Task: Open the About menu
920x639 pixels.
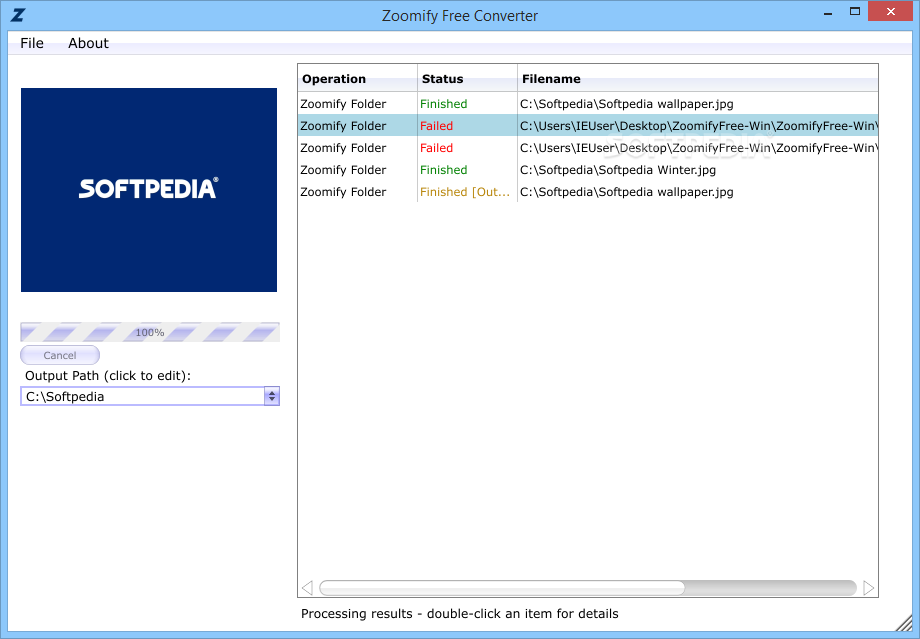Action: [x=88, y=43]
